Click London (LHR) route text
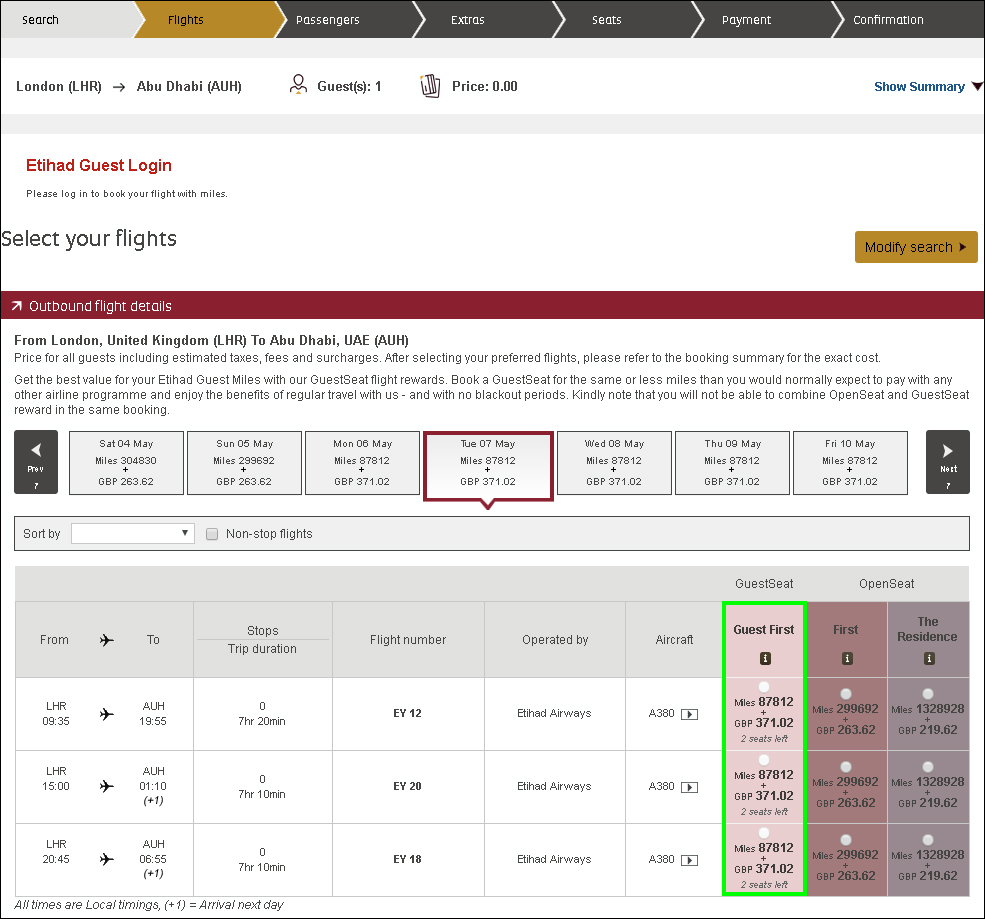The width and height of the screenshot is (985, 919). click(59, 87)
